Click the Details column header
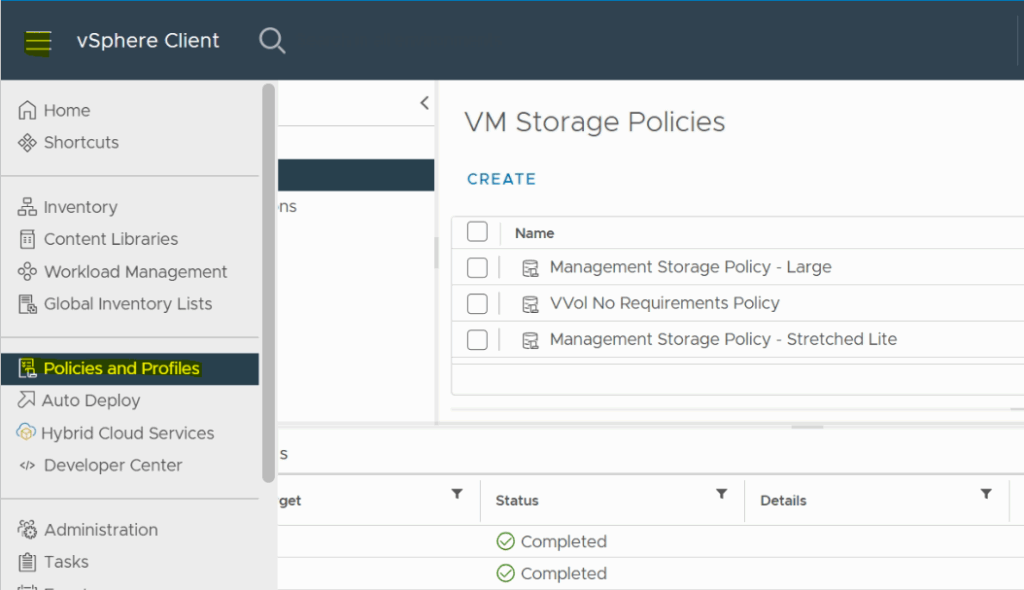The image size is (1024, 590). (783, 500)
